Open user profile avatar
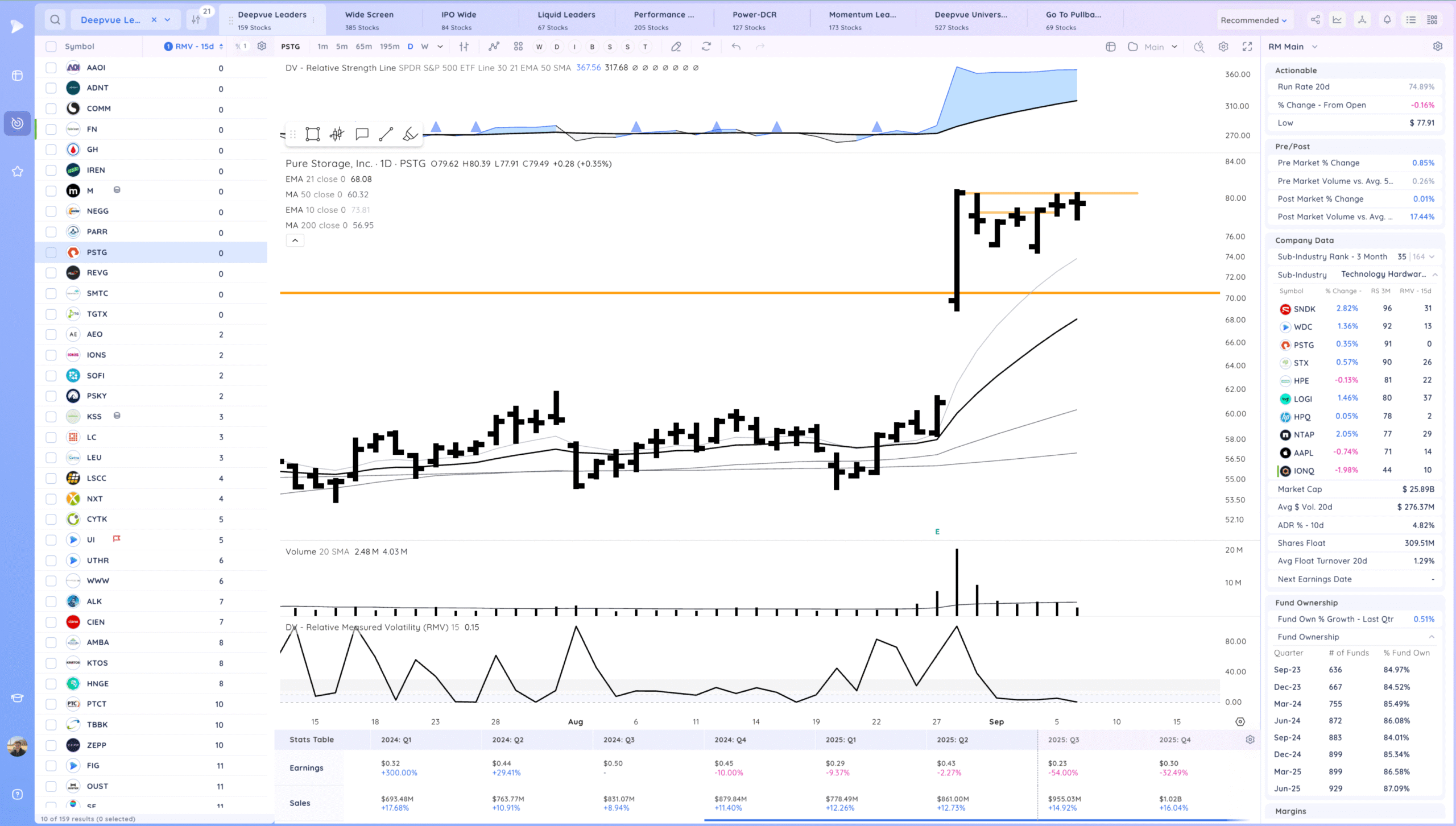This screenshot has width=1456, height=826. tap(17, 746)
